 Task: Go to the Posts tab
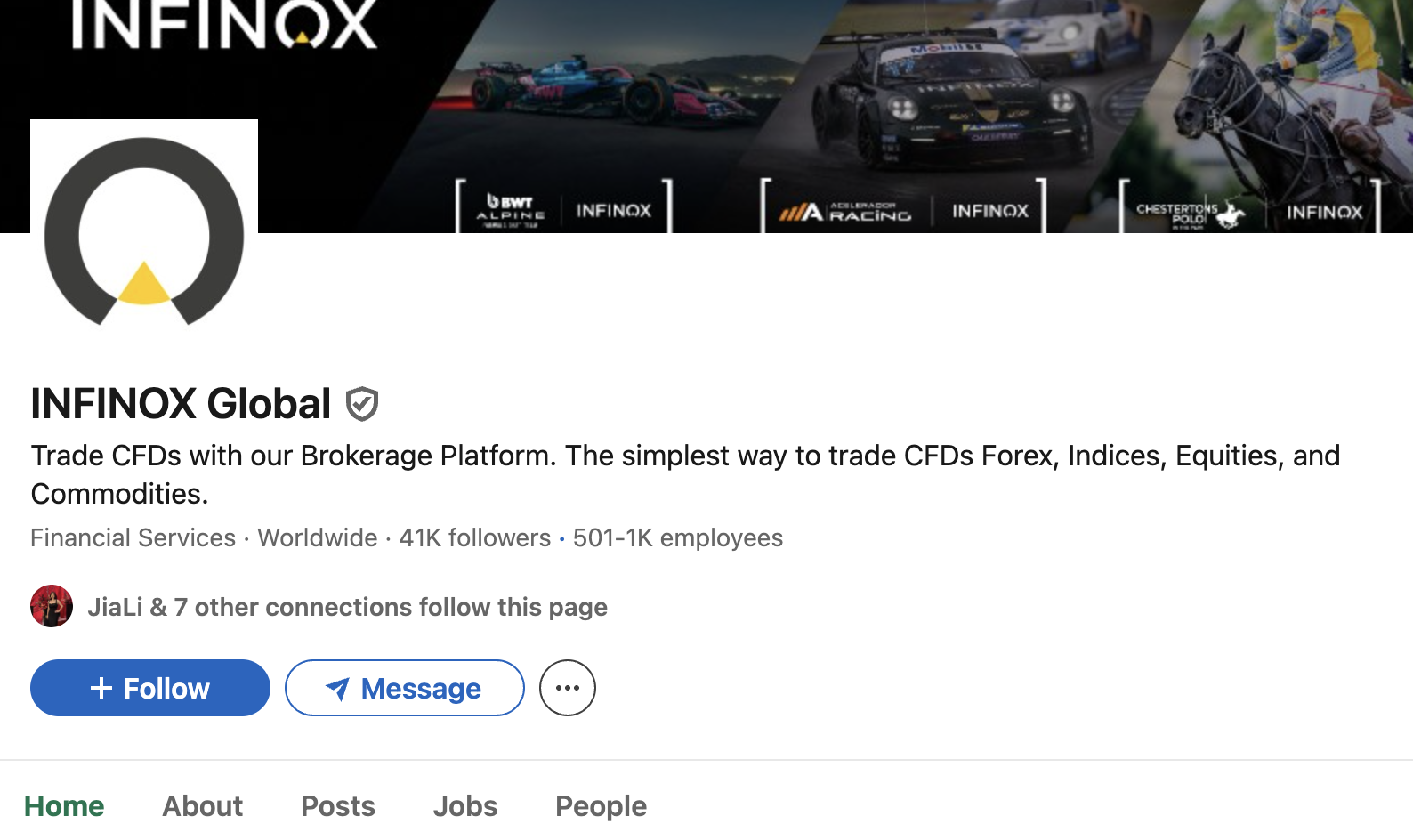point(338,806)
